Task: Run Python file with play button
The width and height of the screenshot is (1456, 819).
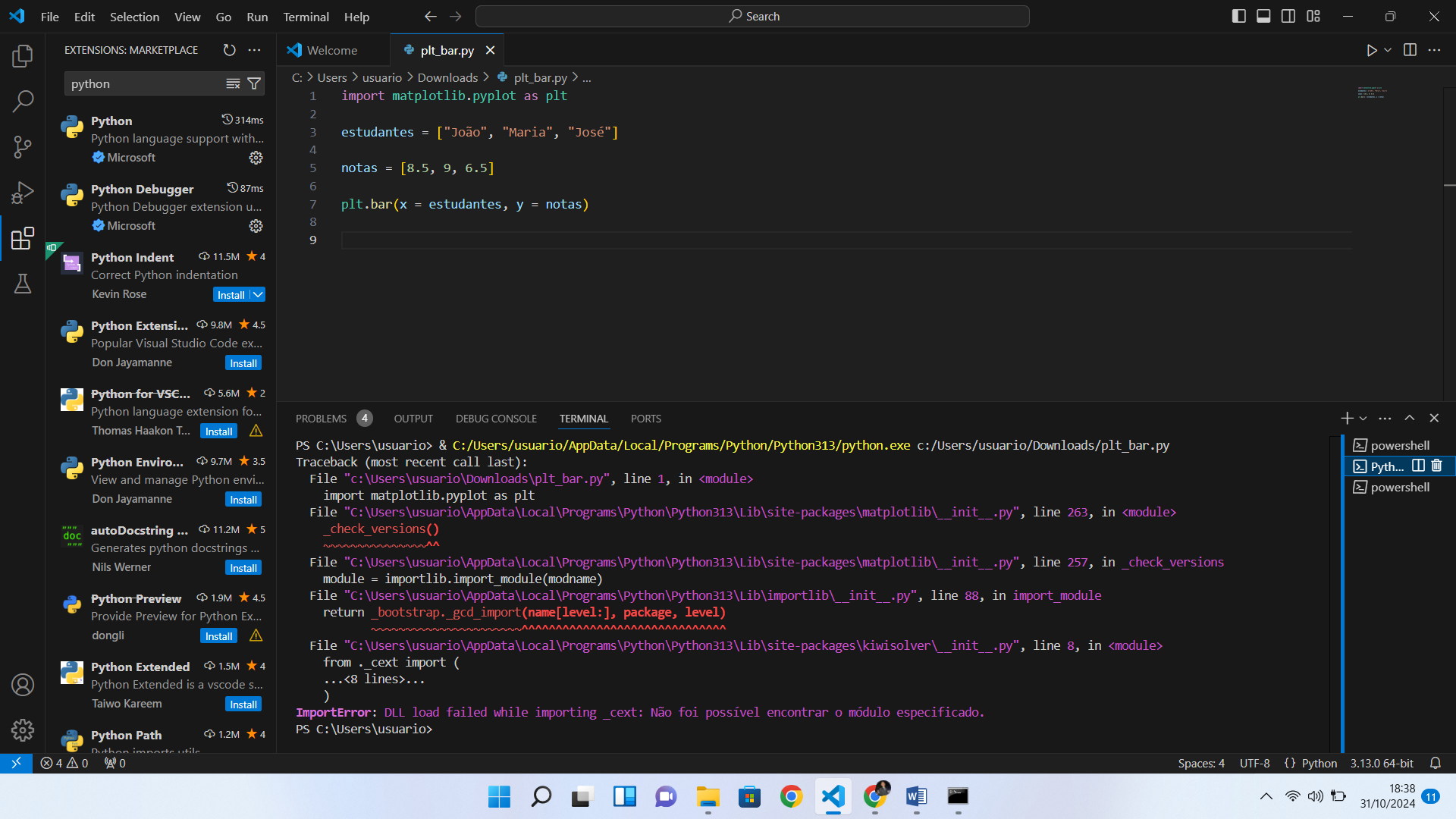Action: coord(1371,50)
